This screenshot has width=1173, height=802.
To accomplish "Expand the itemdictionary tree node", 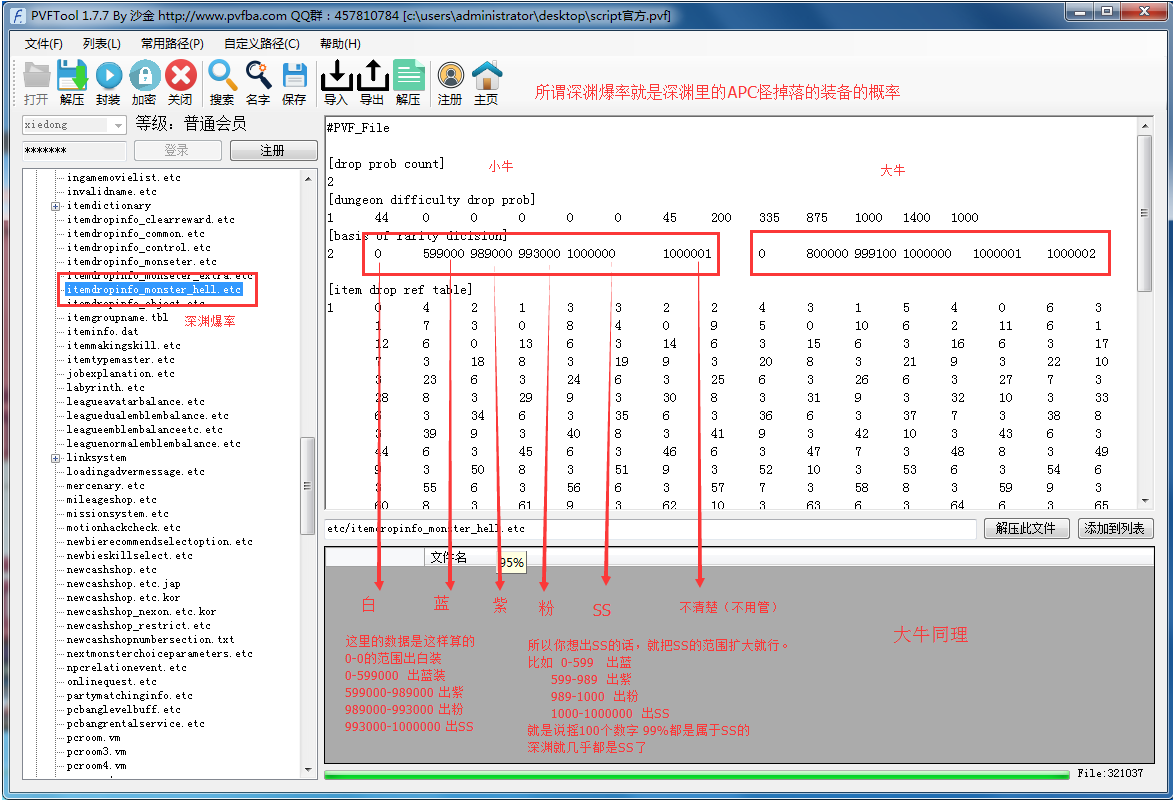I will tap(56, 206).
